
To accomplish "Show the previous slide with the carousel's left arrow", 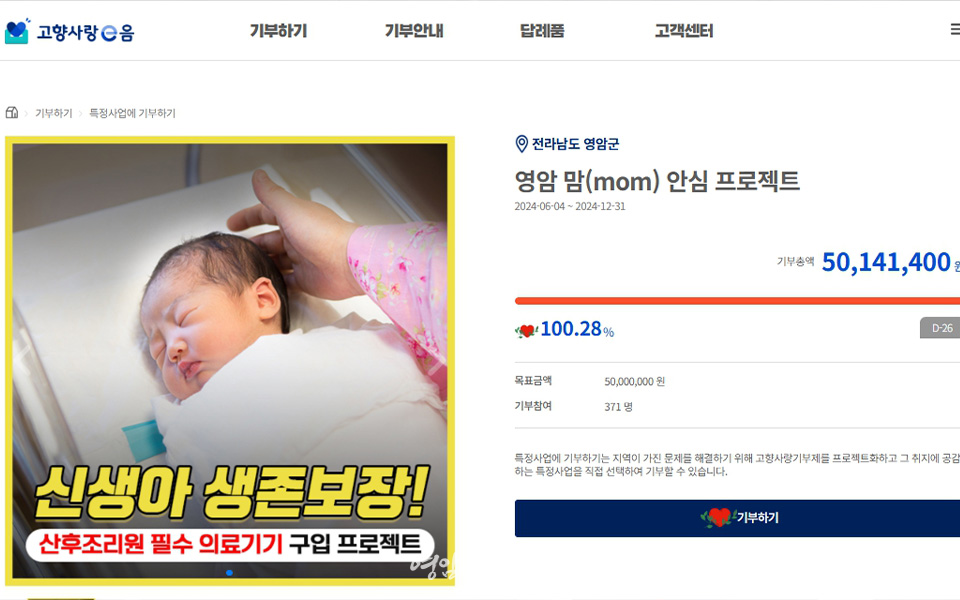I will click(x=22, y=359).
